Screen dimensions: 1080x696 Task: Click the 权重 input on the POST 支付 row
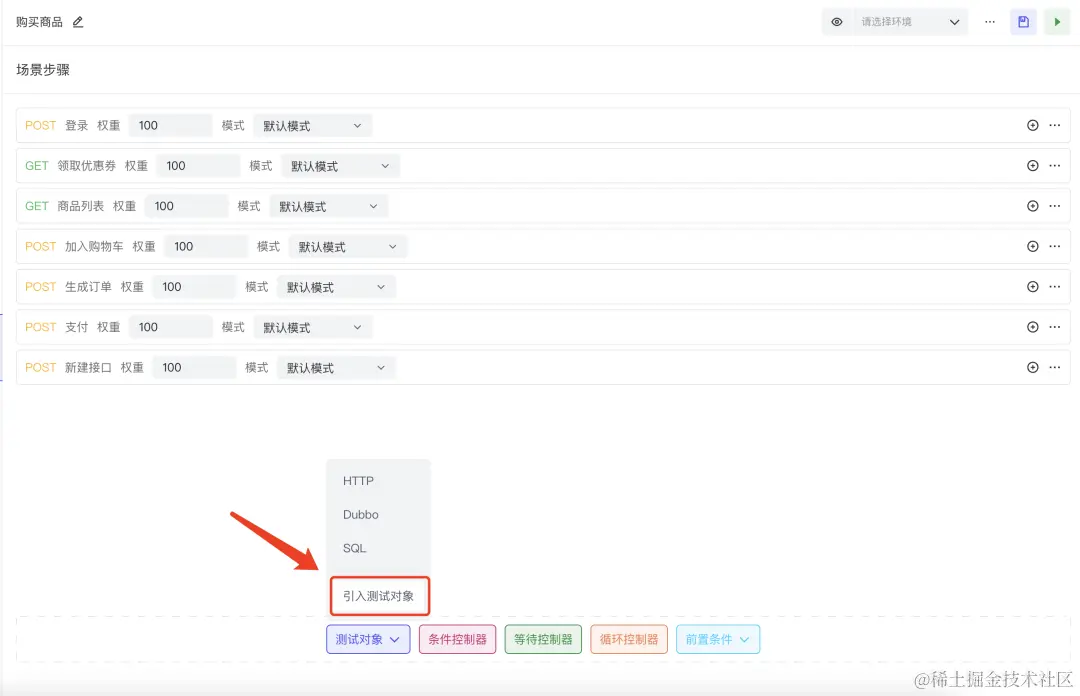(x=170, y=326)
